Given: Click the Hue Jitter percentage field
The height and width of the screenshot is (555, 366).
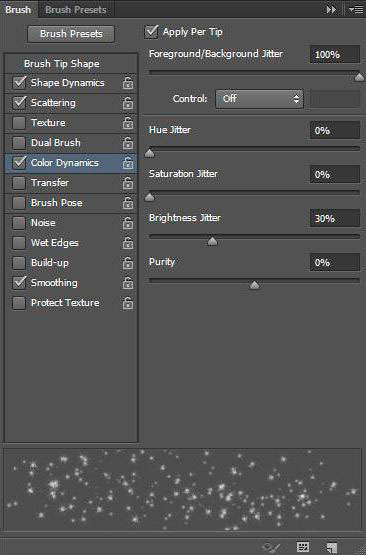Looking at the screenshot, I should [334, 131].
